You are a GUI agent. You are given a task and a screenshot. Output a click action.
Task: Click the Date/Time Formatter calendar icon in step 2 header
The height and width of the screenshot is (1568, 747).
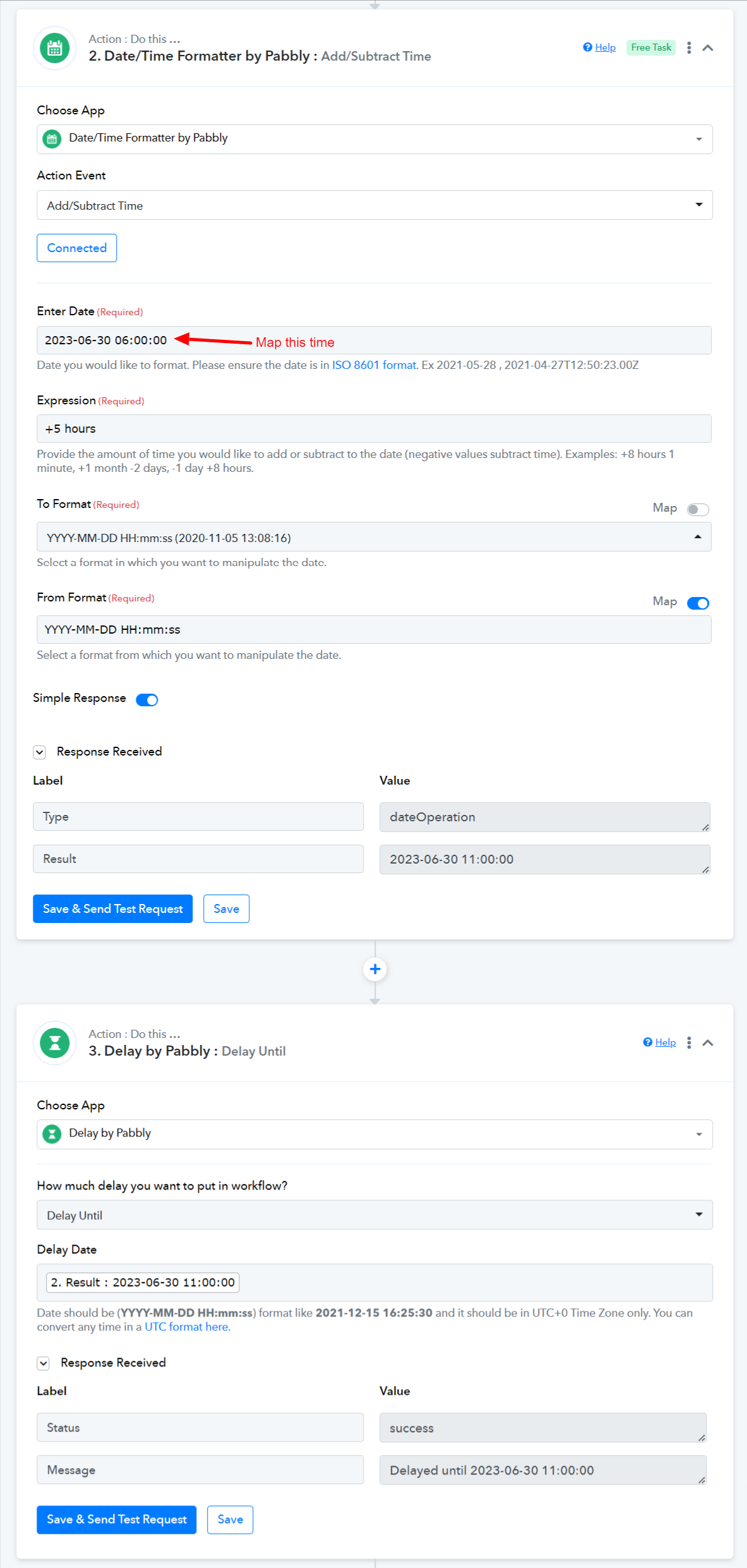click(55, 48)
